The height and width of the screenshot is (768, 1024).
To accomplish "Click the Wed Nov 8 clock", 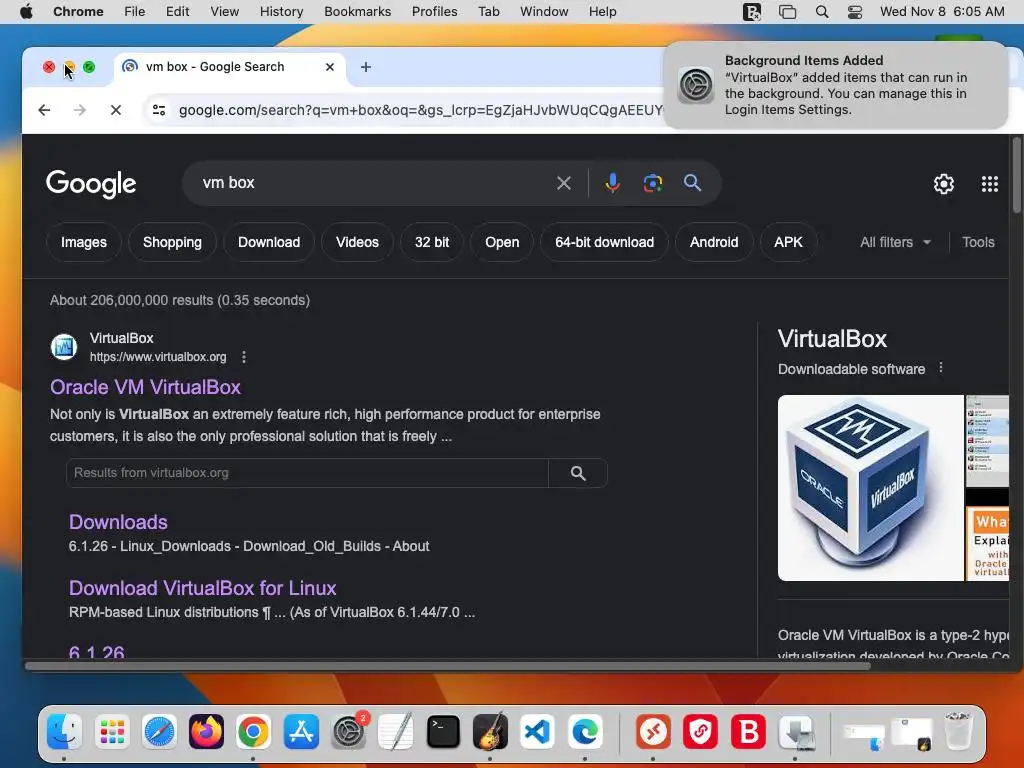I will pos(942,12).
